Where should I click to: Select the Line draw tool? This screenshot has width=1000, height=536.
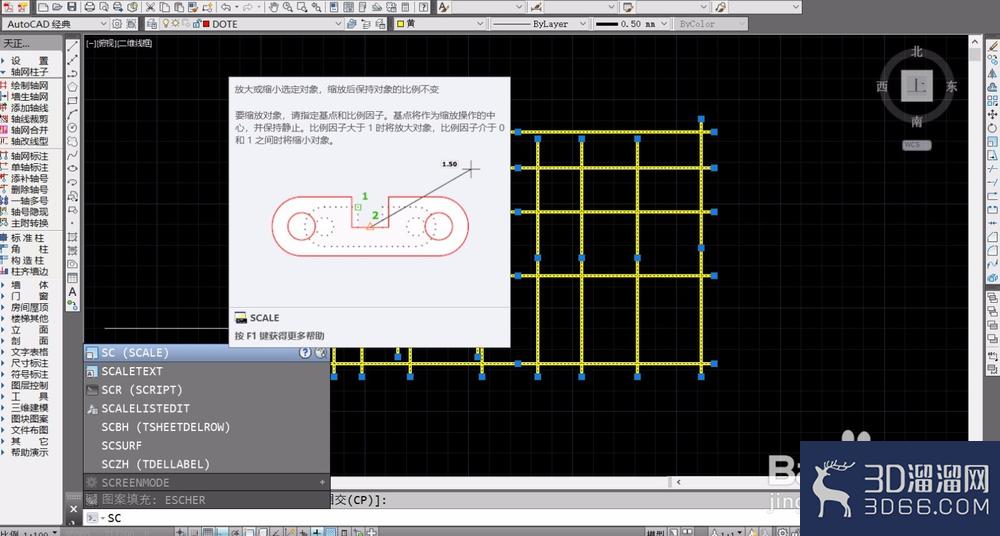coord(73,47)
